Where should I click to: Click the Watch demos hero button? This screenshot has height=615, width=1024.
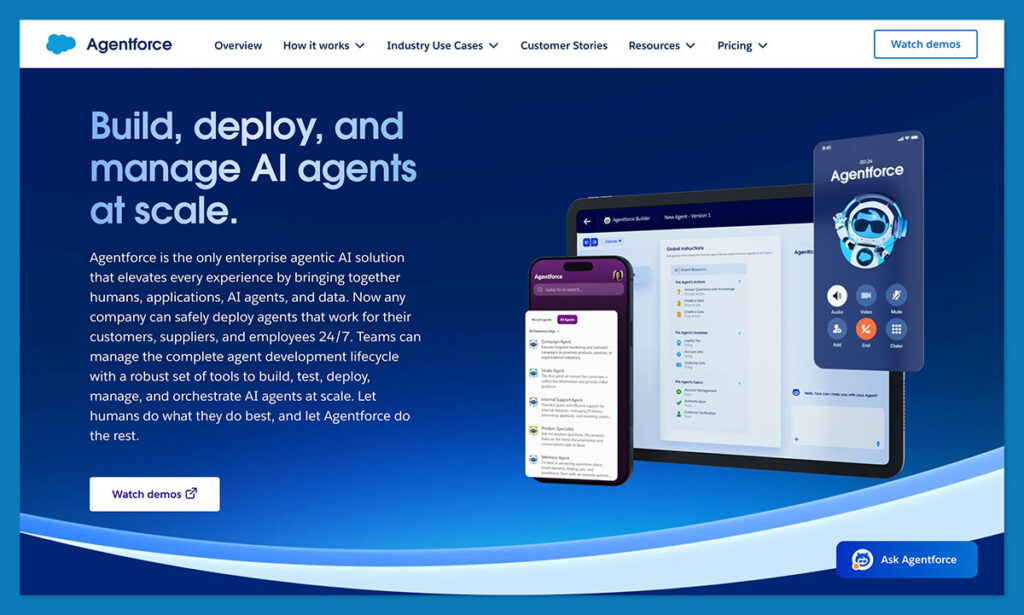[x=154, y=493]
